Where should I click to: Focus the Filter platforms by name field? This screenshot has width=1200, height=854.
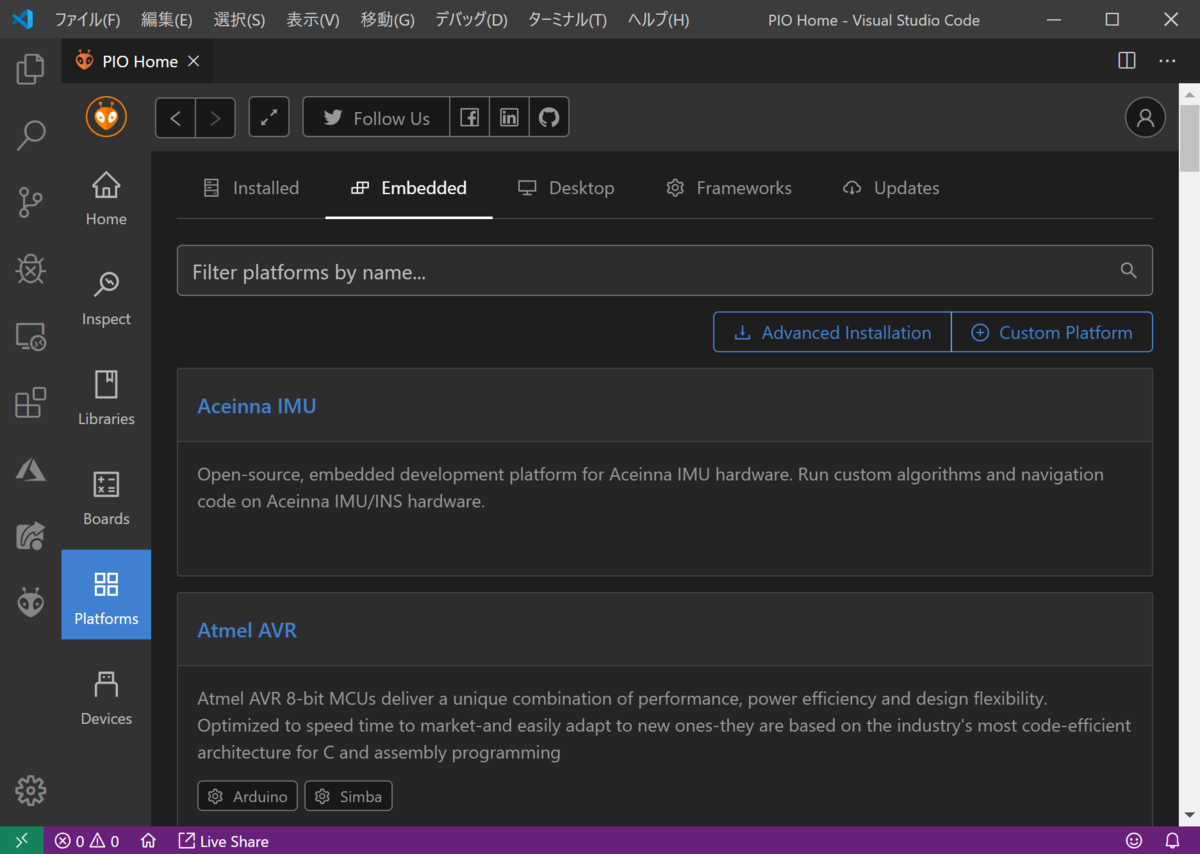[665, 271]
